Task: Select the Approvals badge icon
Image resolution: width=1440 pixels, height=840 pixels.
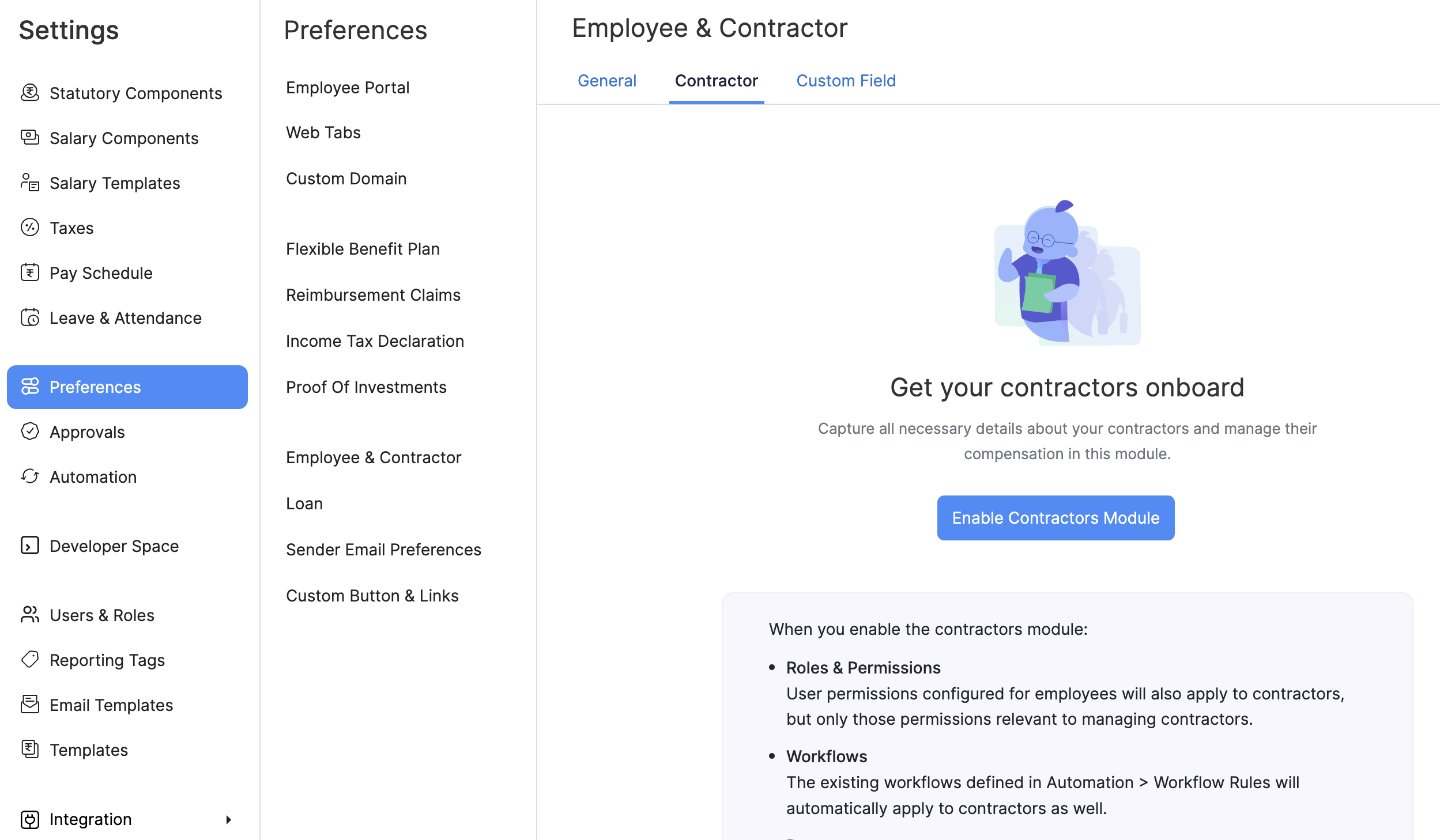Action: pyautogui.click(x=30, y=432)
